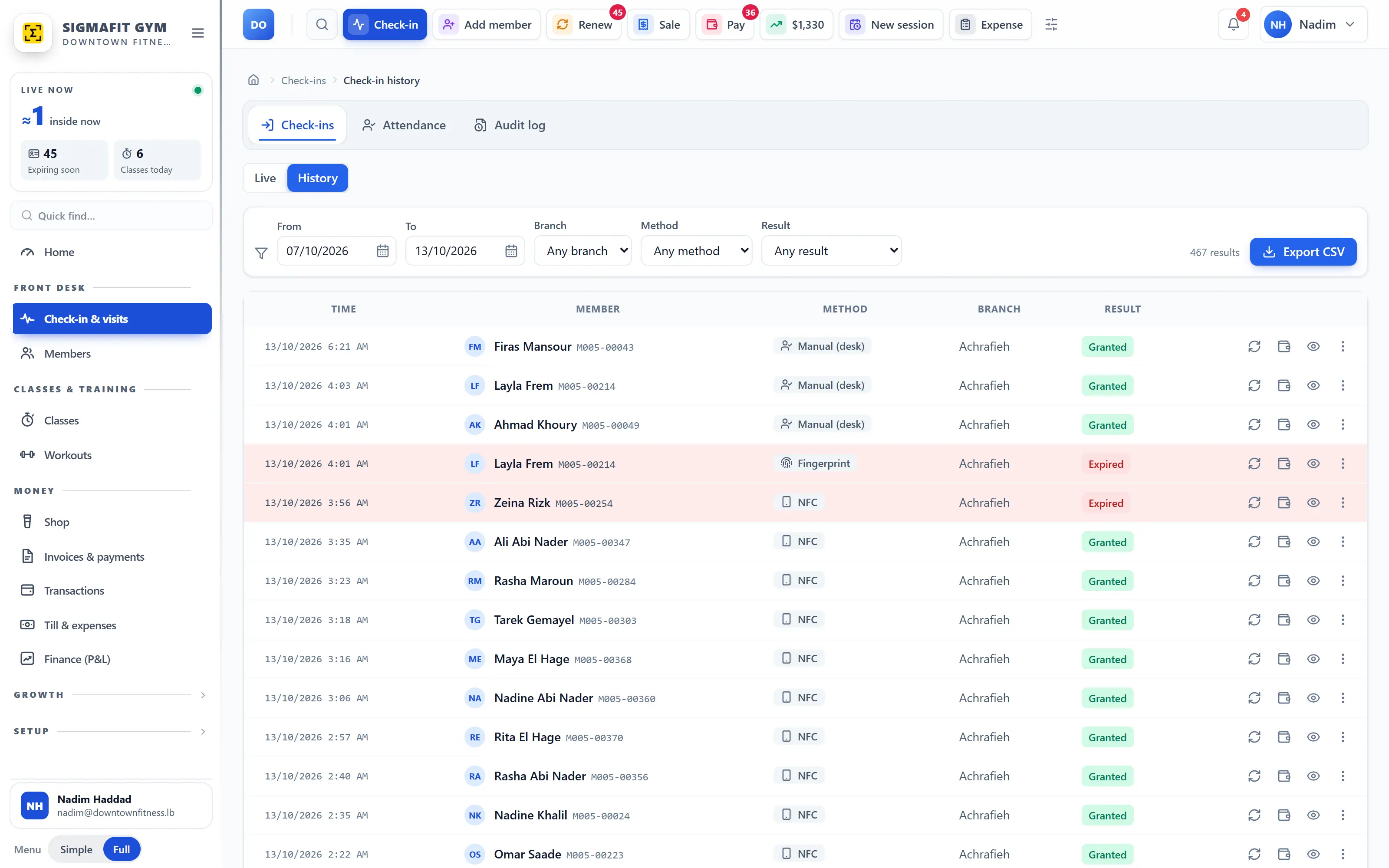1389x868 pixels.
Task: Open more options for Ahmad Khoury row
Action: coord(1343,425)
